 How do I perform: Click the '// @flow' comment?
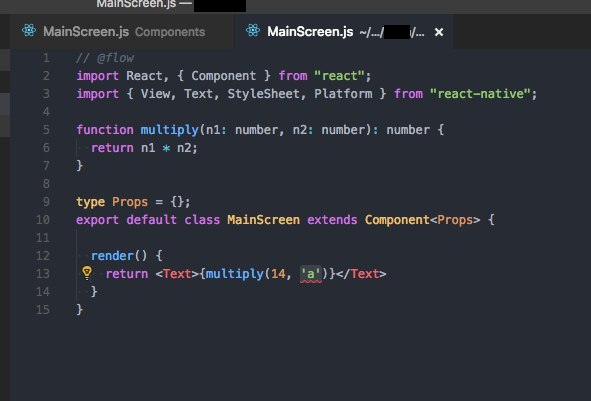105,58
